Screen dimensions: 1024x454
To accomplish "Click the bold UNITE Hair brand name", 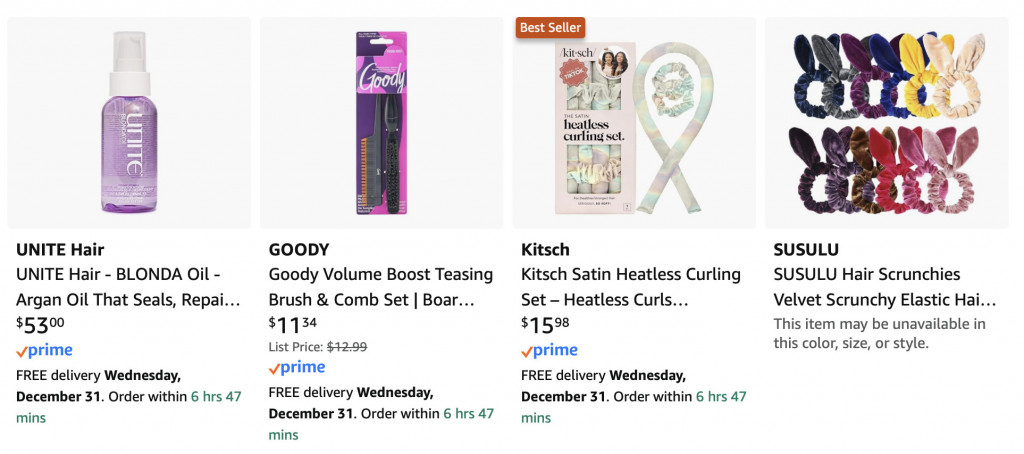I will click(60, 250).
